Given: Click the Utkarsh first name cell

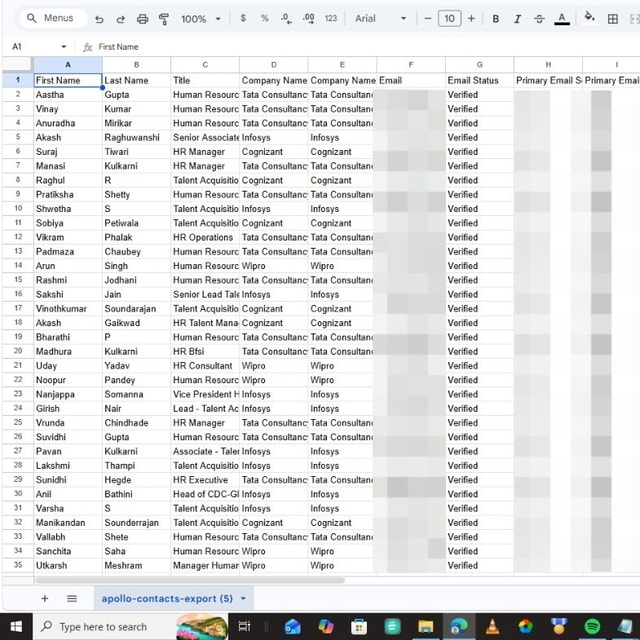Looking at the screenshot, I should [x=68, y=566].
